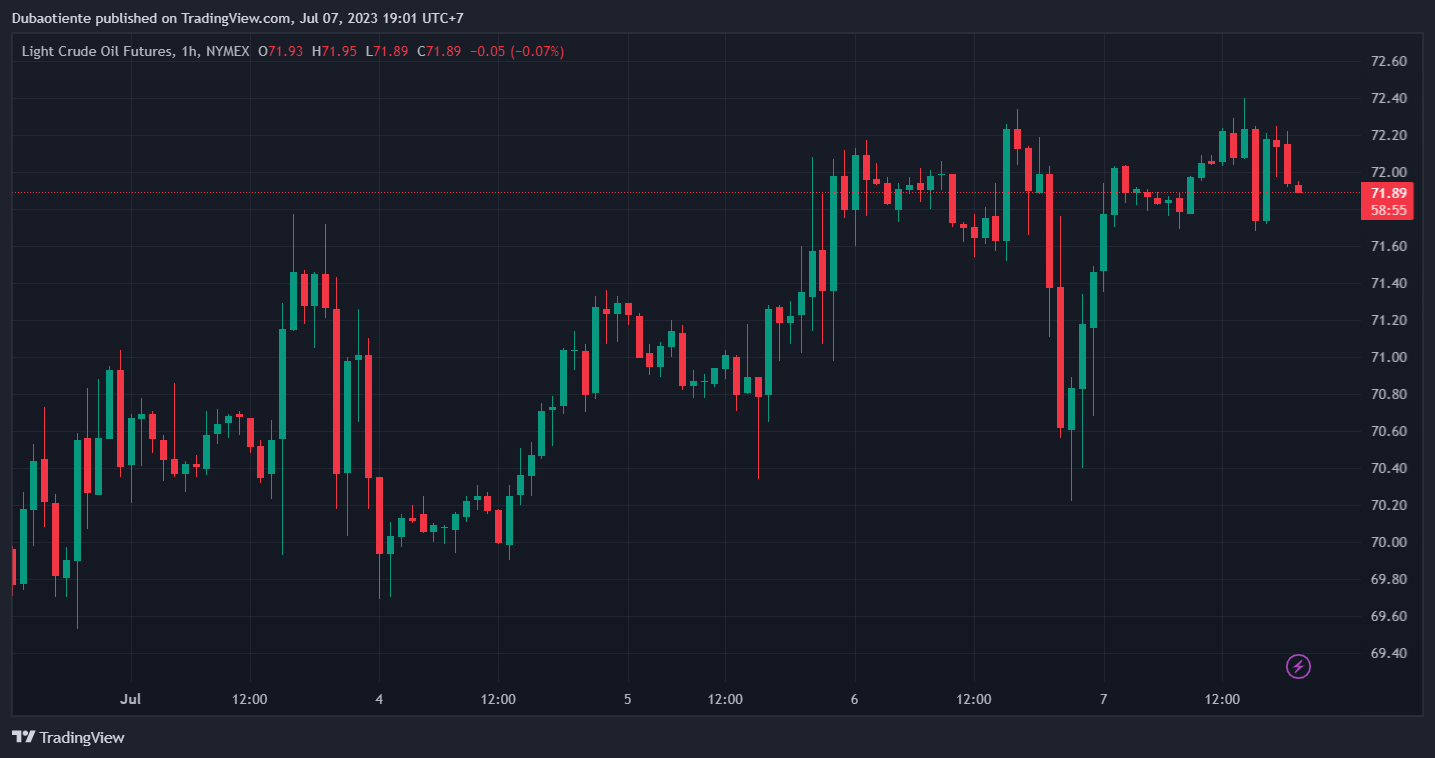Click the TradingView logo icon
The height and width of the screenshot is (758, 1435).
(x=23, y=737)
